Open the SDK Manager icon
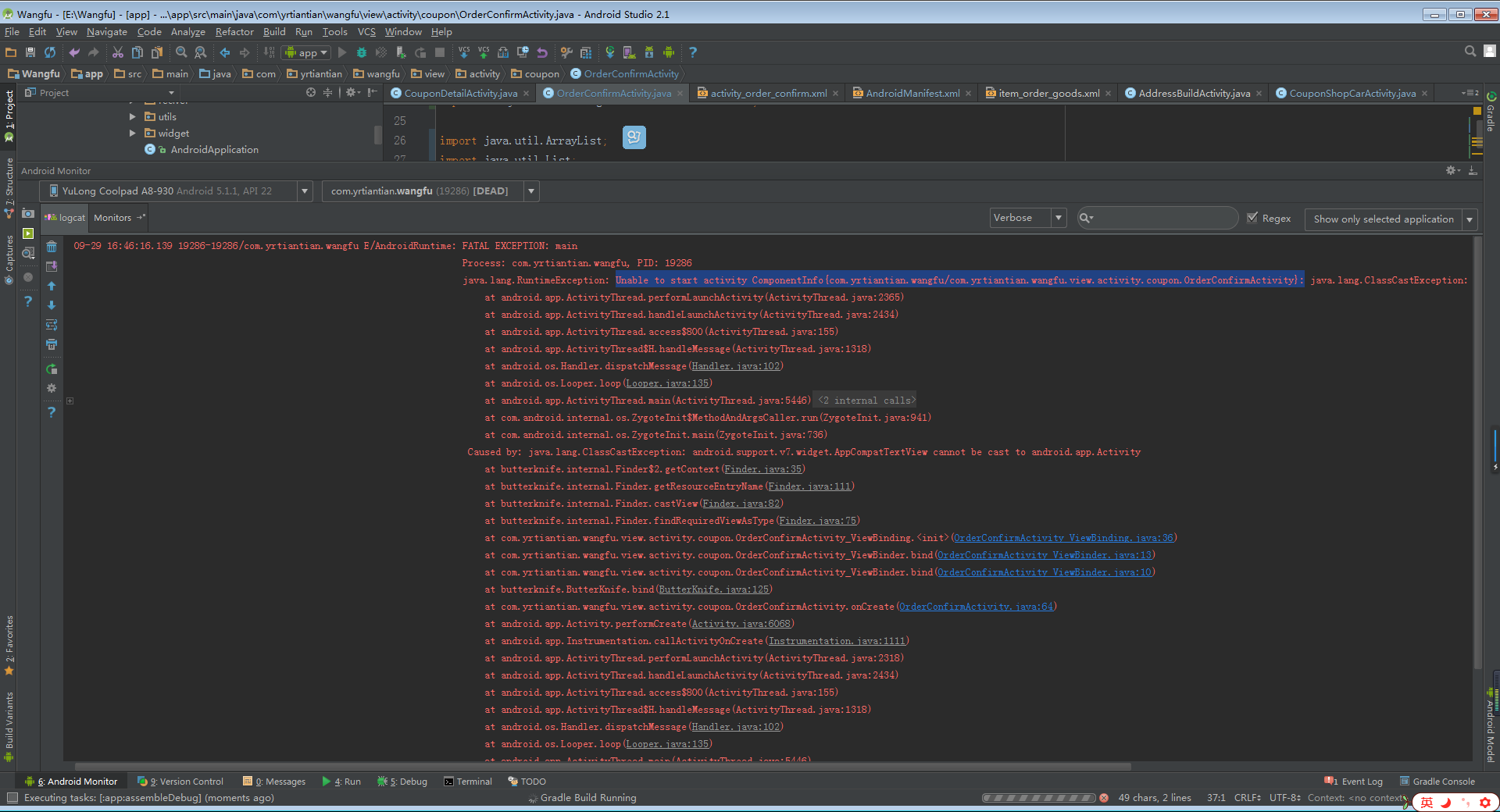The image size is (1500, 812). coord(649,52)
